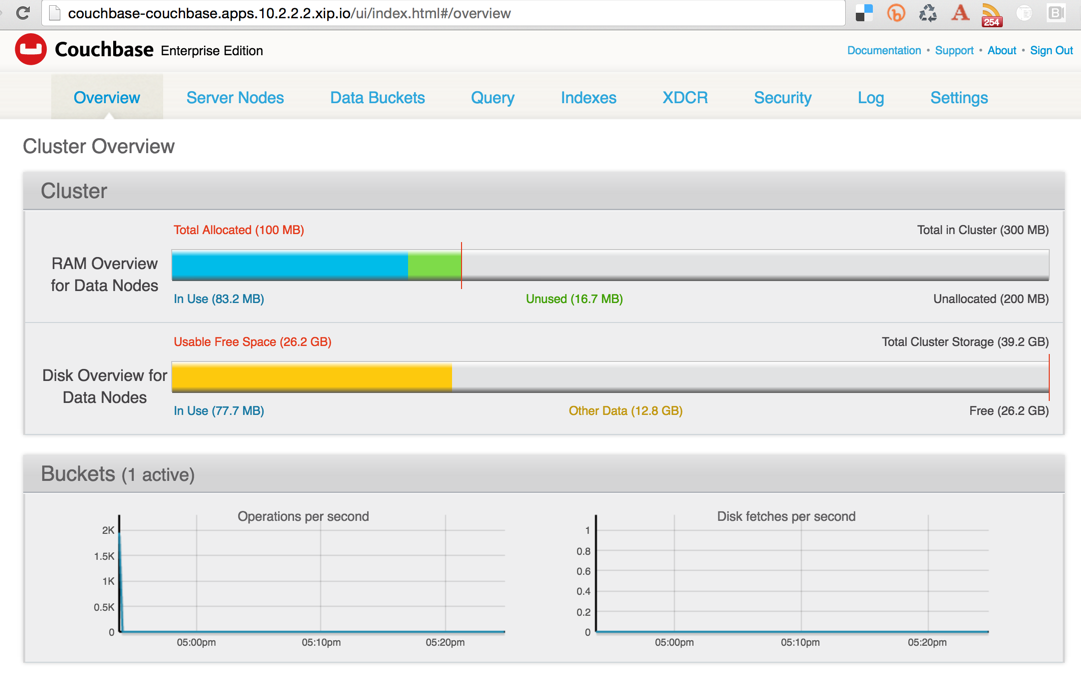
Task: Sign out of Couchbase console
Action: (x=1051, y=50)
